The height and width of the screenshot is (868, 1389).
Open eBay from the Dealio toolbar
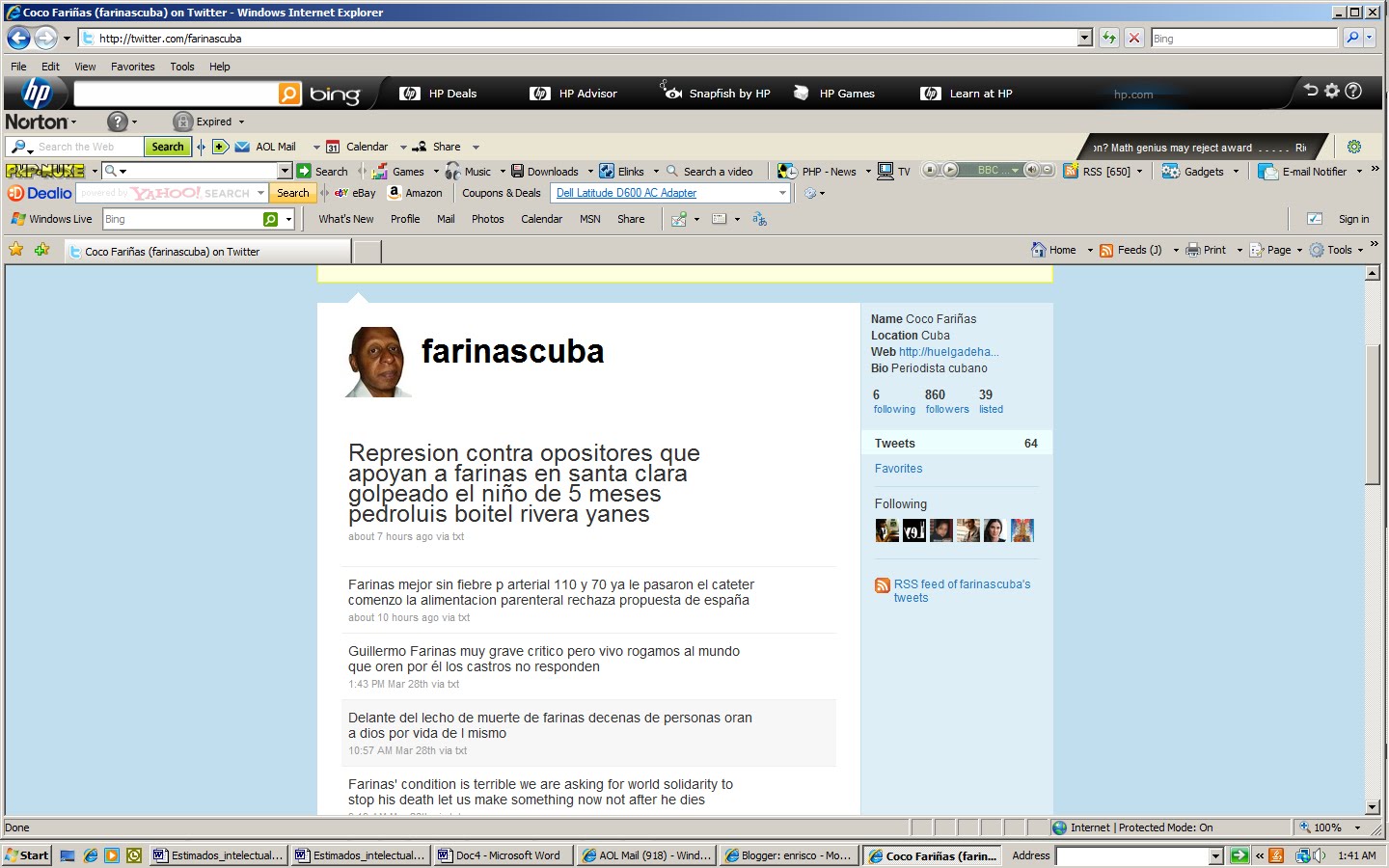pos(355,193)
